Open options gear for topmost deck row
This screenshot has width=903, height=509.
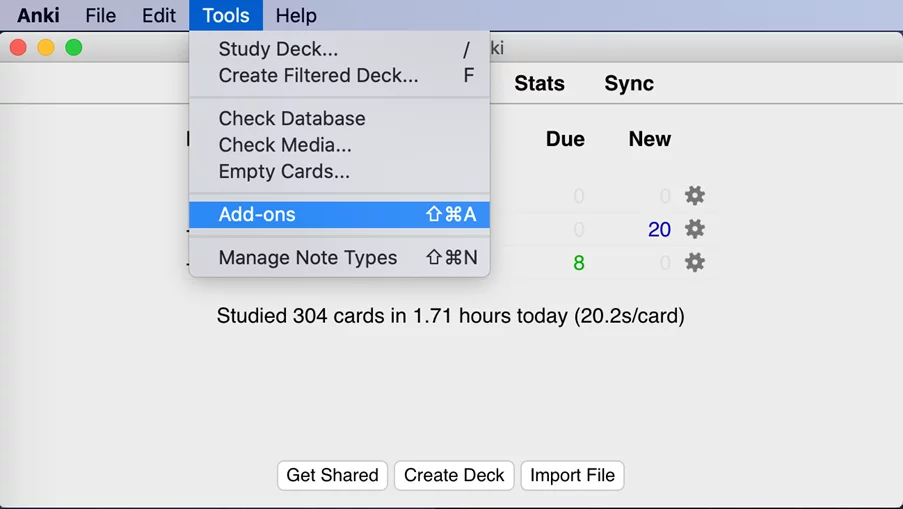(x=695, y=196)
